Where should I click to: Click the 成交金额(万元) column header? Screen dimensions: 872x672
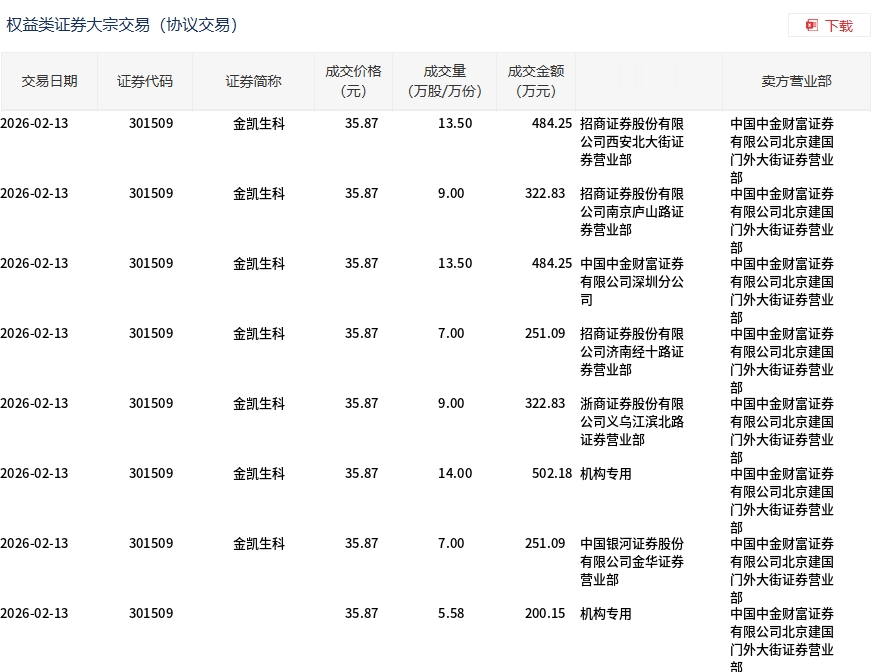(x=536, y=81)
